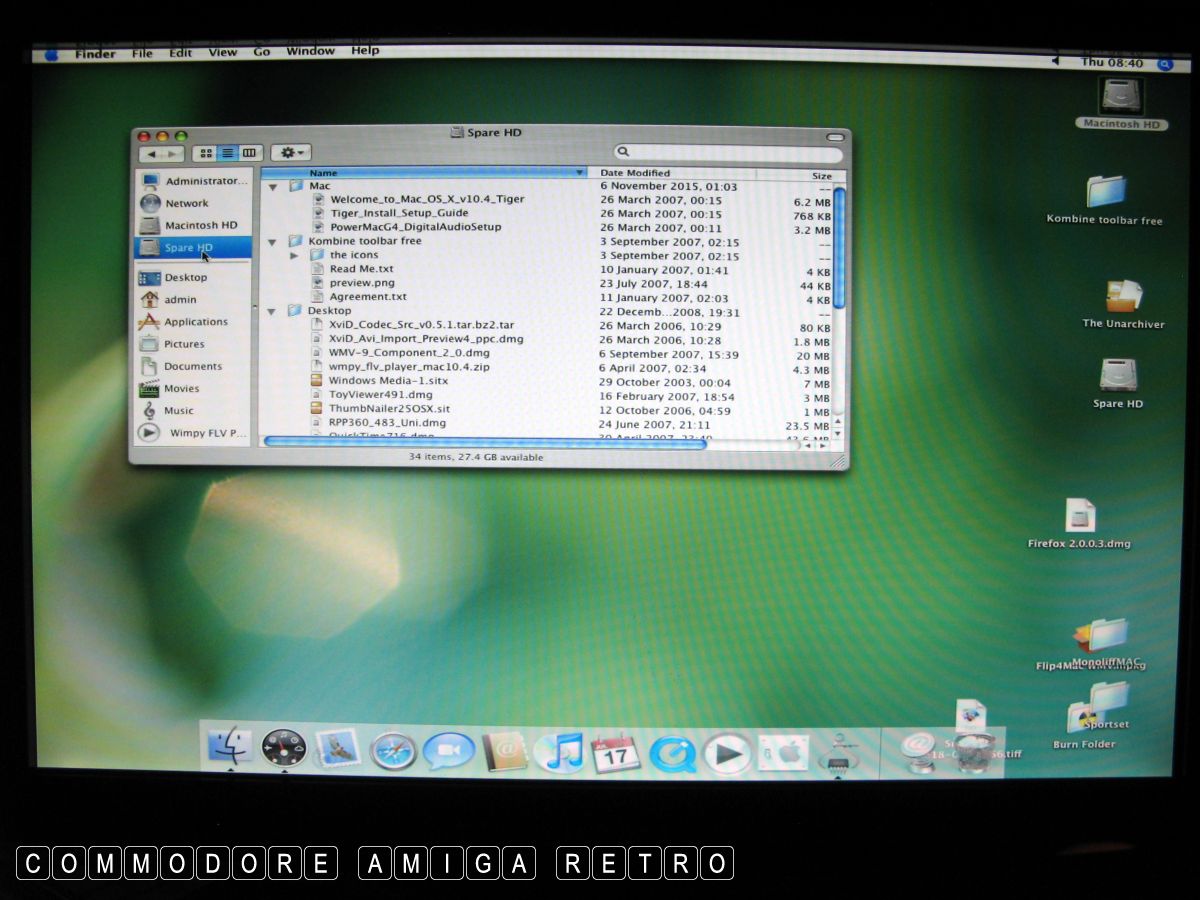Launch iTunes from the Dock
This screenshot has width=1200, height=900.
560,752
